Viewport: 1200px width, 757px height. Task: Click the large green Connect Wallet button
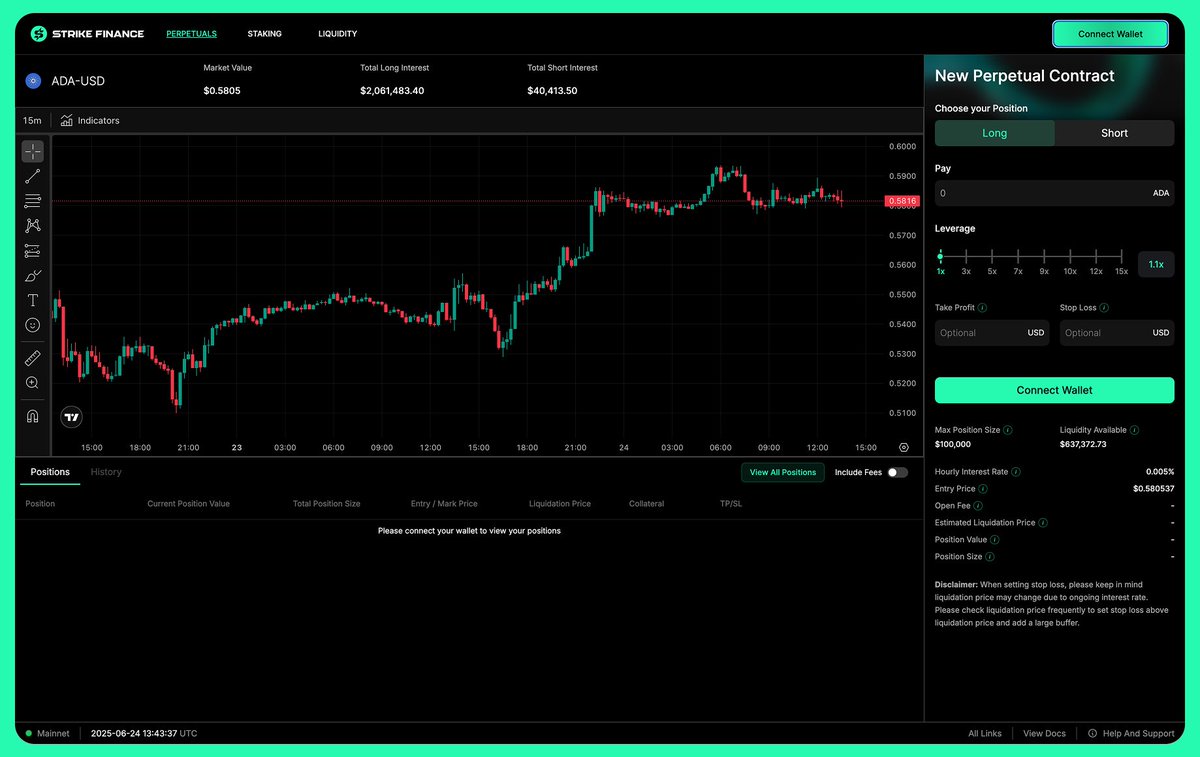1054,390
